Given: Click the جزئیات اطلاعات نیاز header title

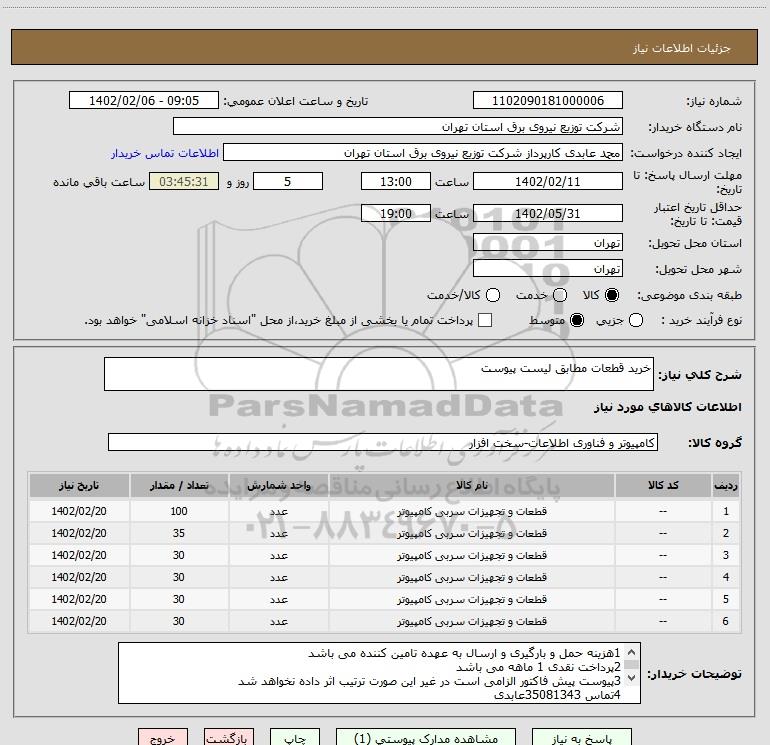Looking at the screenshot, I should [x=682, y=48].
